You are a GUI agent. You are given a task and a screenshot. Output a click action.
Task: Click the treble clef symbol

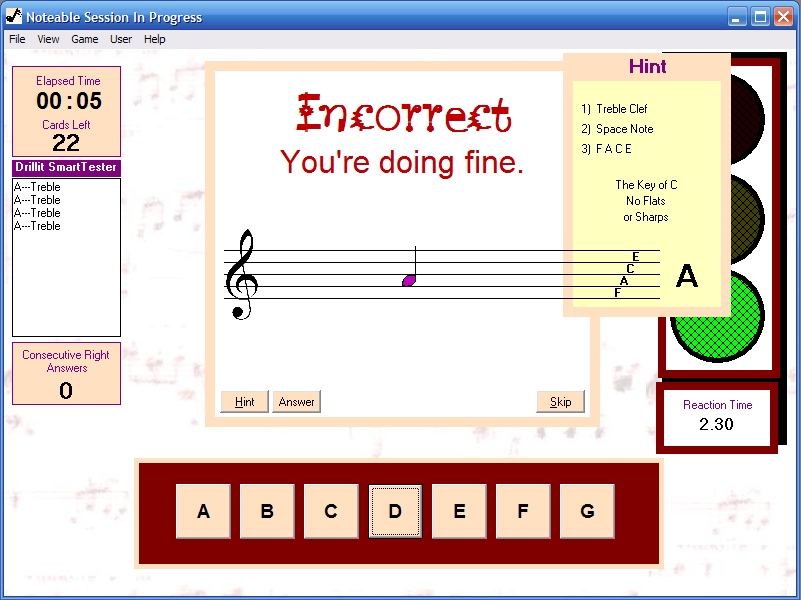pos(242,274)
